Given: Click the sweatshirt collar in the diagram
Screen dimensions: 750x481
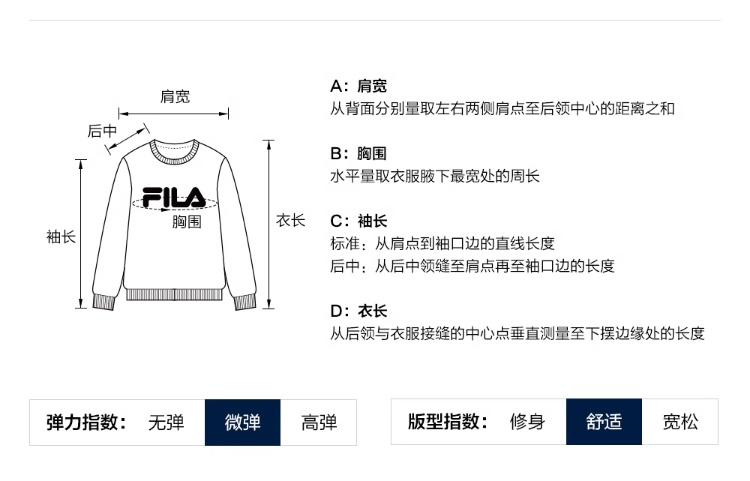Looking at the screenshot, I should coord(175,151).
